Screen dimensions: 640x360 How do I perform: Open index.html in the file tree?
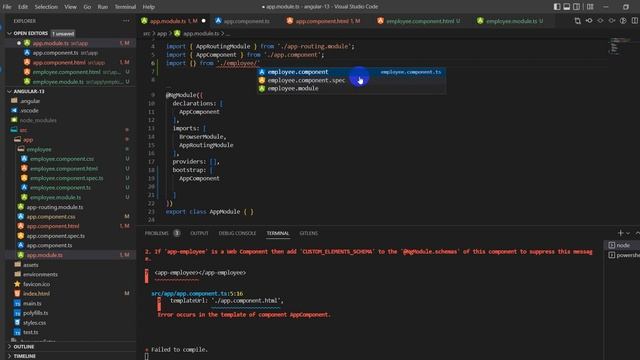click(36, 293)
